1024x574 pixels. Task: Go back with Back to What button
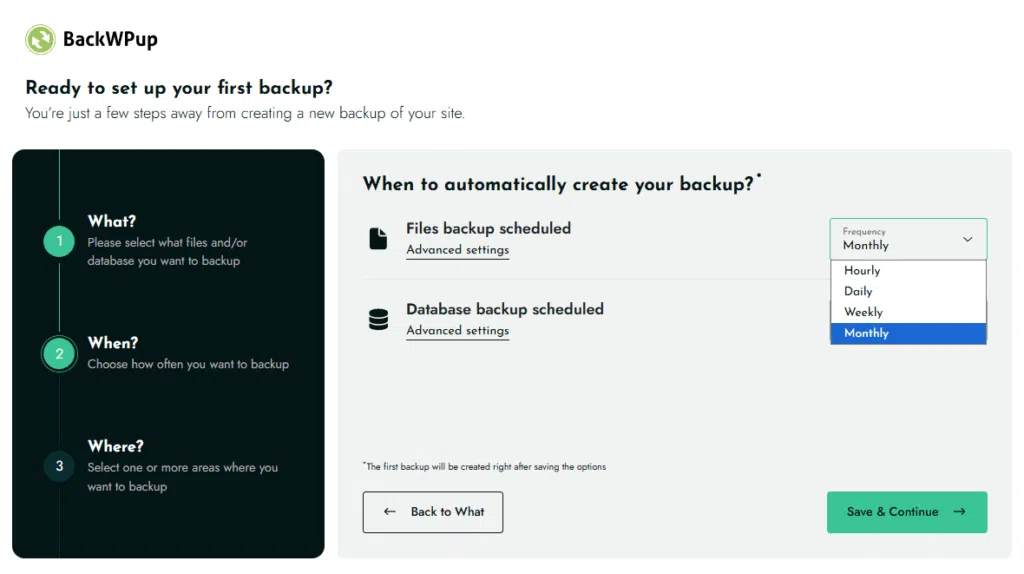432,512
